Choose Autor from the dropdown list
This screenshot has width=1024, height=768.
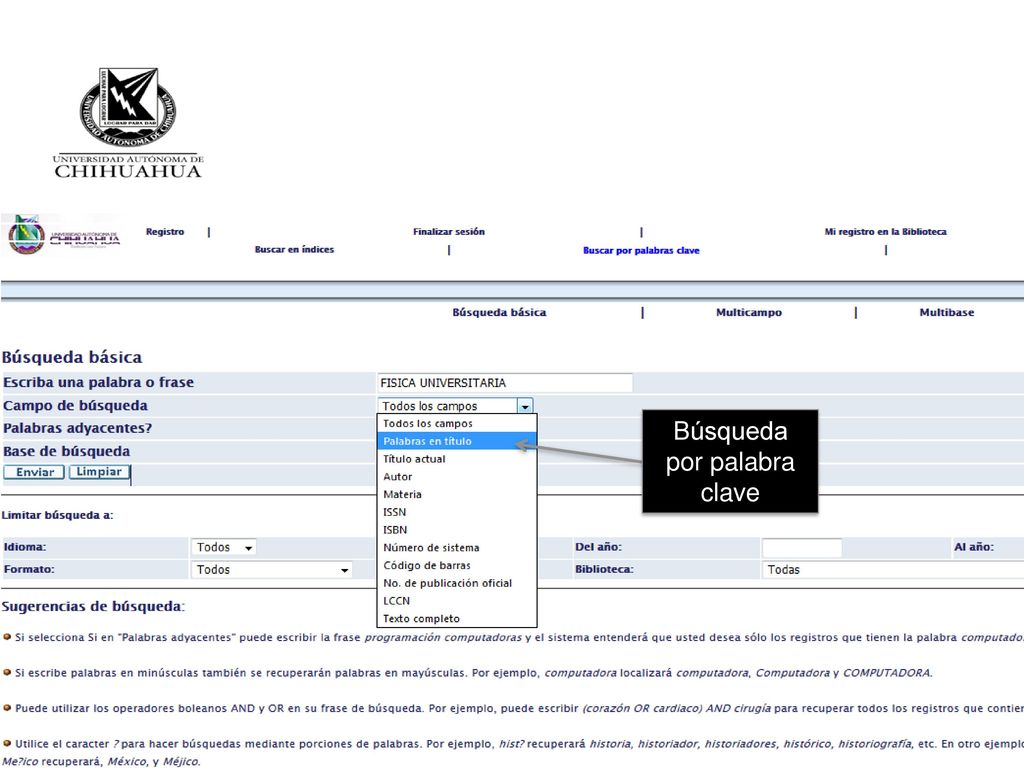[456, 477]
